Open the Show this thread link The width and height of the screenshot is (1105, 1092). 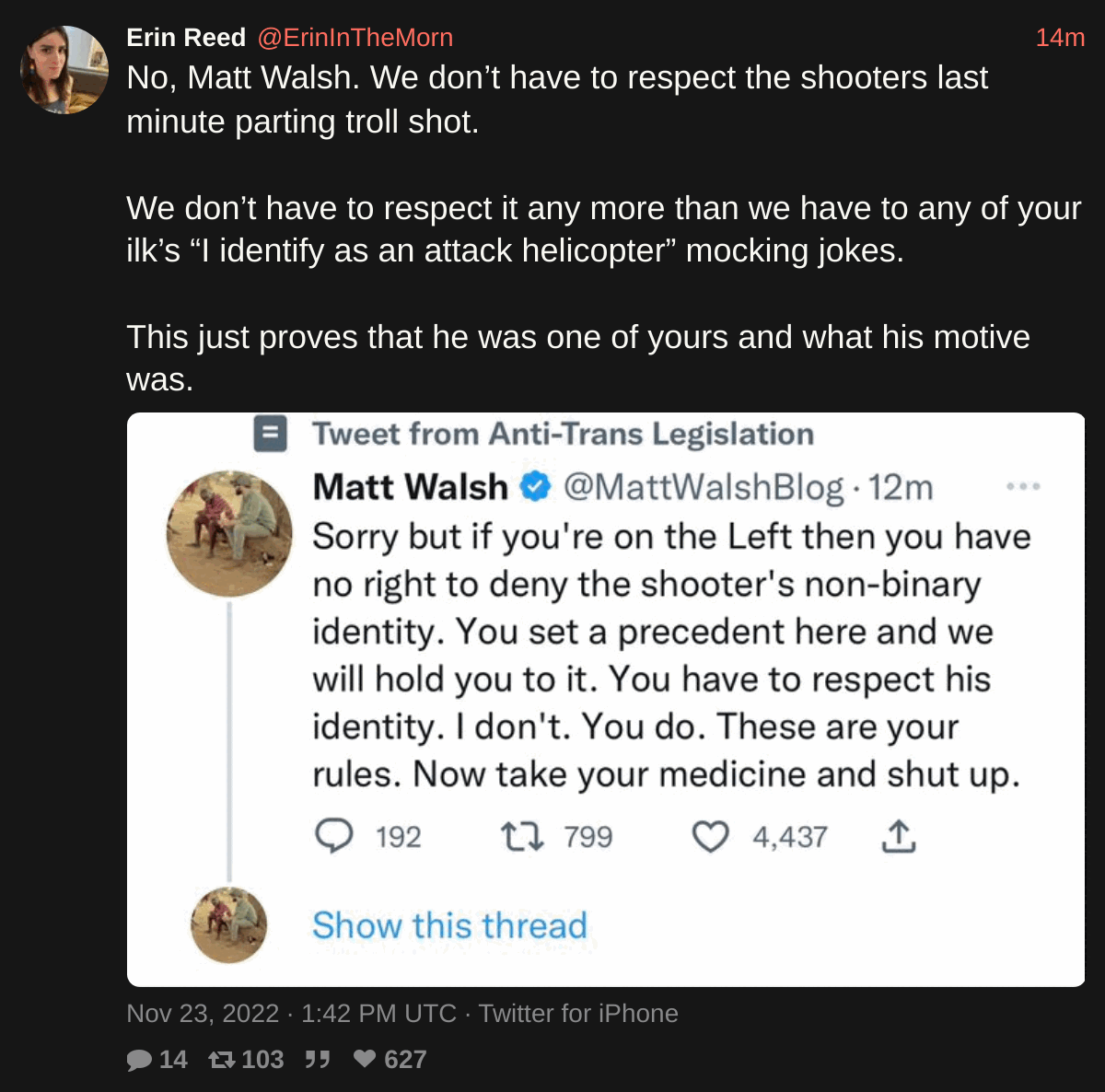click(x=449, y=925)
